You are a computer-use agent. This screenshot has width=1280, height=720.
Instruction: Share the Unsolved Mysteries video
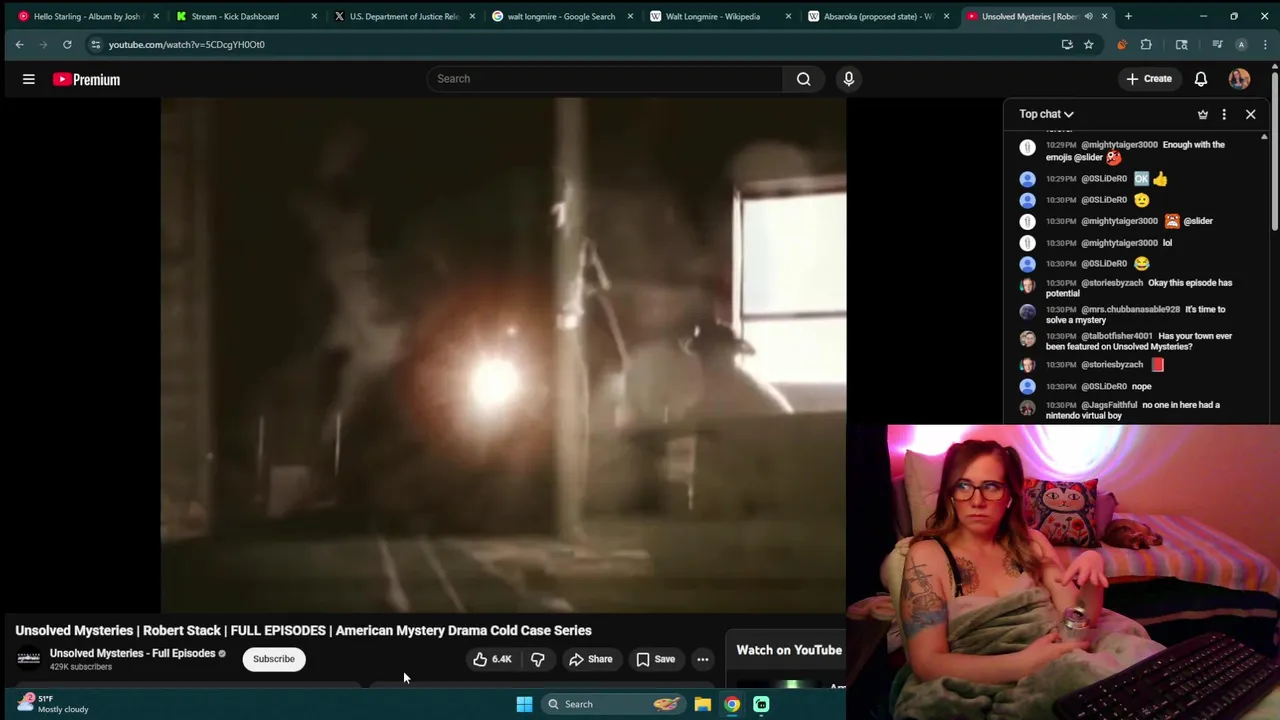coord(590,659)
